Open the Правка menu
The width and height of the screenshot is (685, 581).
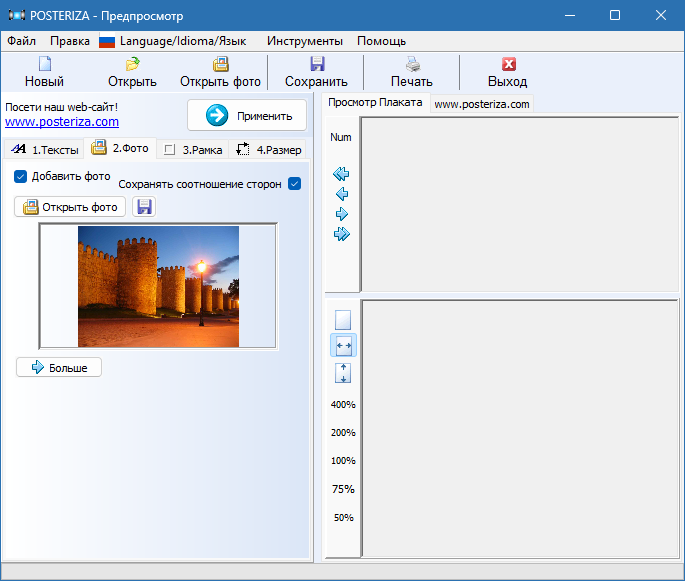(x=70, y=41)
